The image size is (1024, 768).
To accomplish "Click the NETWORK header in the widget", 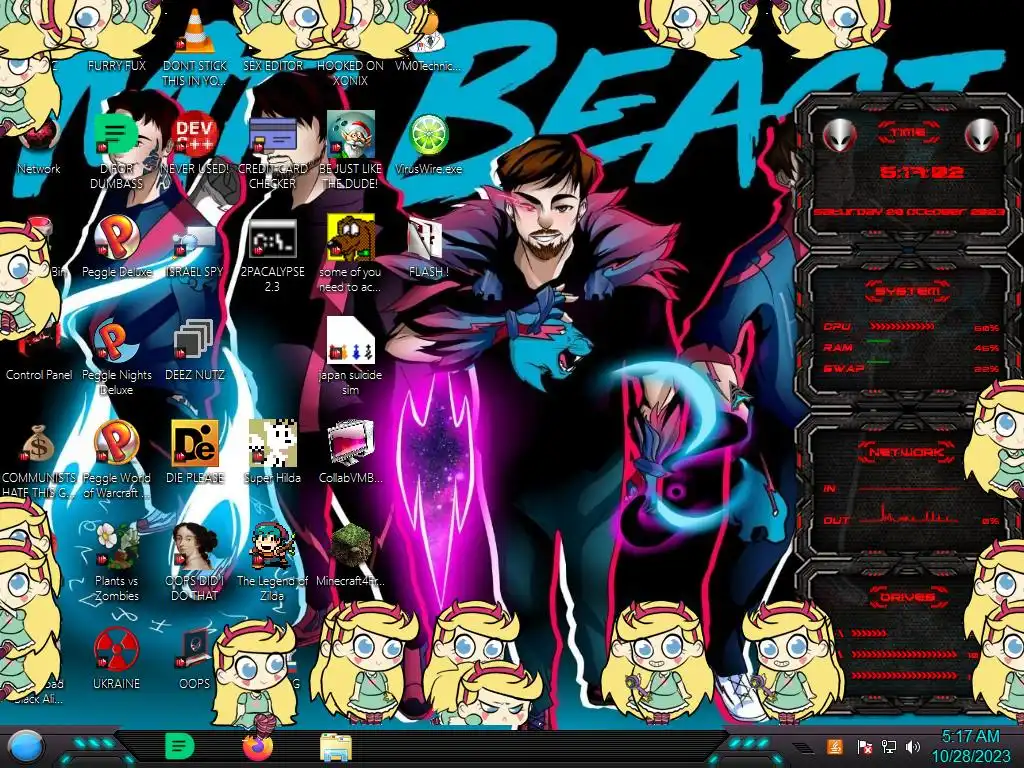I will click(x=908, y=452).
